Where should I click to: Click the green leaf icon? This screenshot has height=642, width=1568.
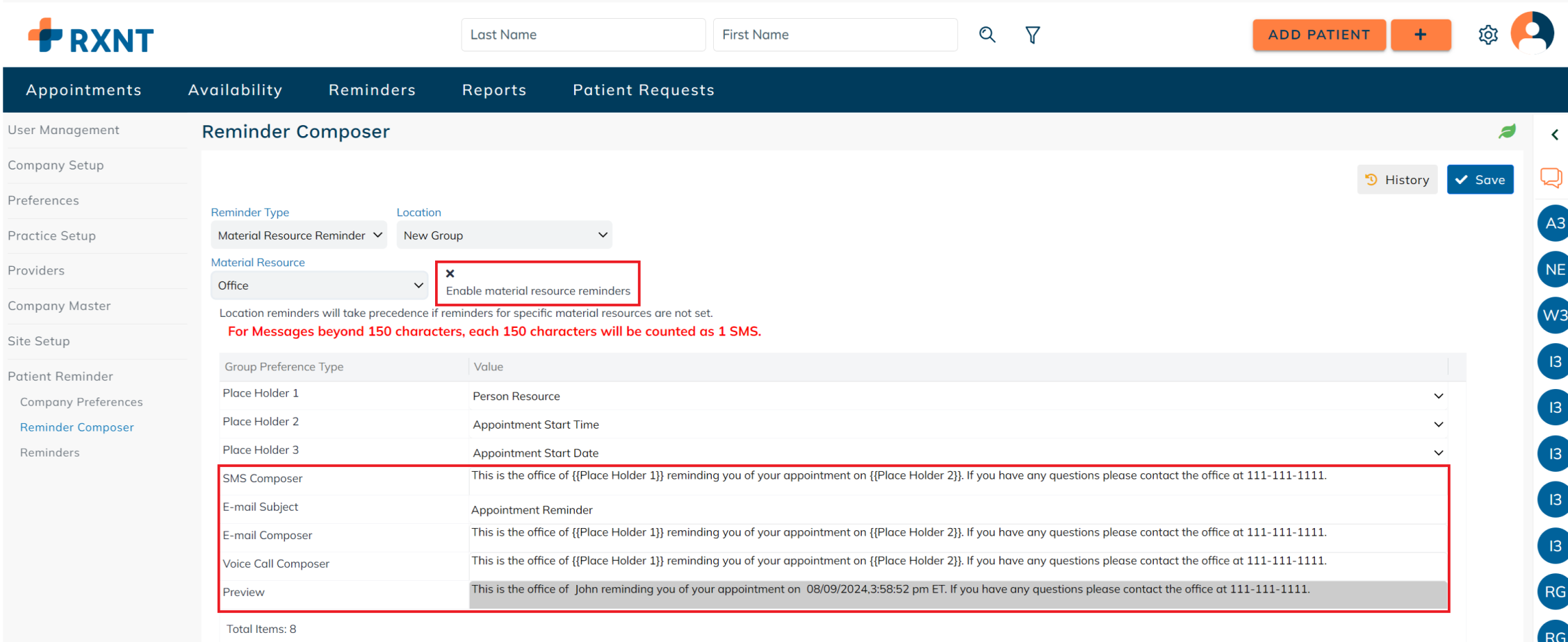pos(1507,131)
